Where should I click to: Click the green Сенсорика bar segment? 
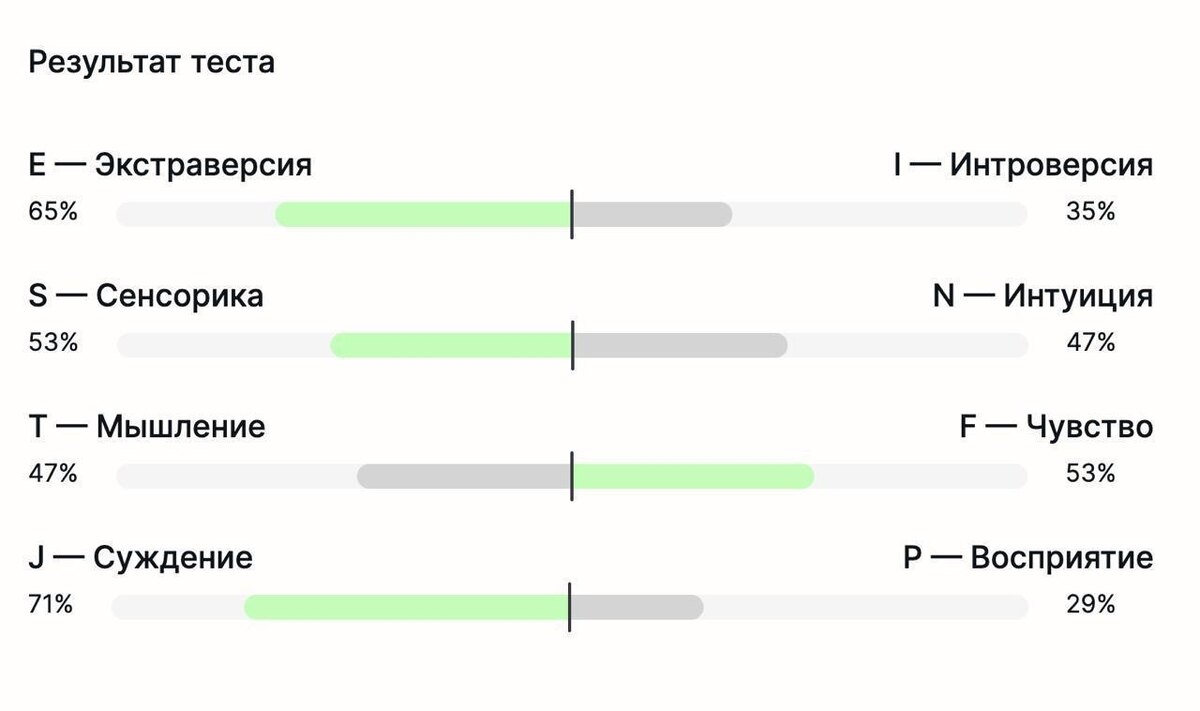(451, 345)
